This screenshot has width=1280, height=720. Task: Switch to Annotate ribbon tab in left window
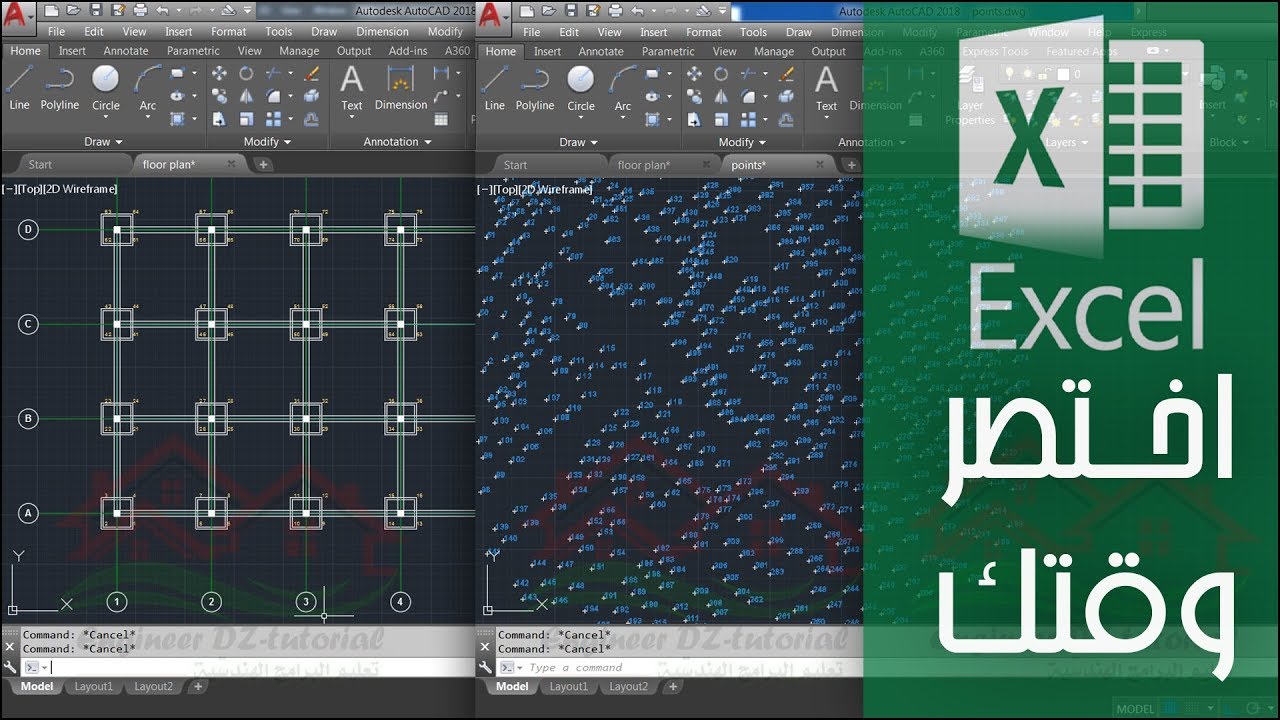126,51
